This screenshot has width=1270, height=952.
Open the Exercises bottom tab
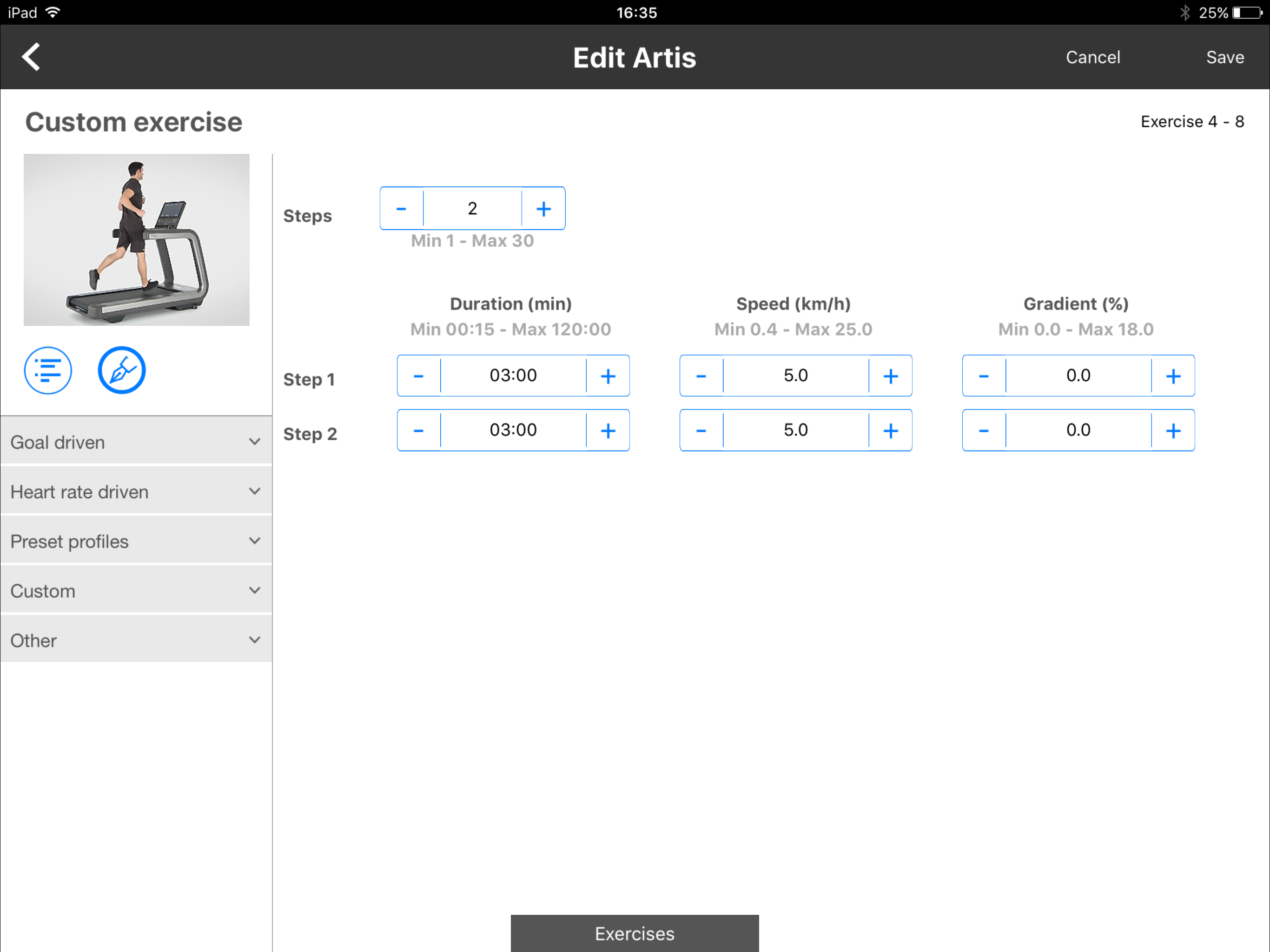click(635, 933)
